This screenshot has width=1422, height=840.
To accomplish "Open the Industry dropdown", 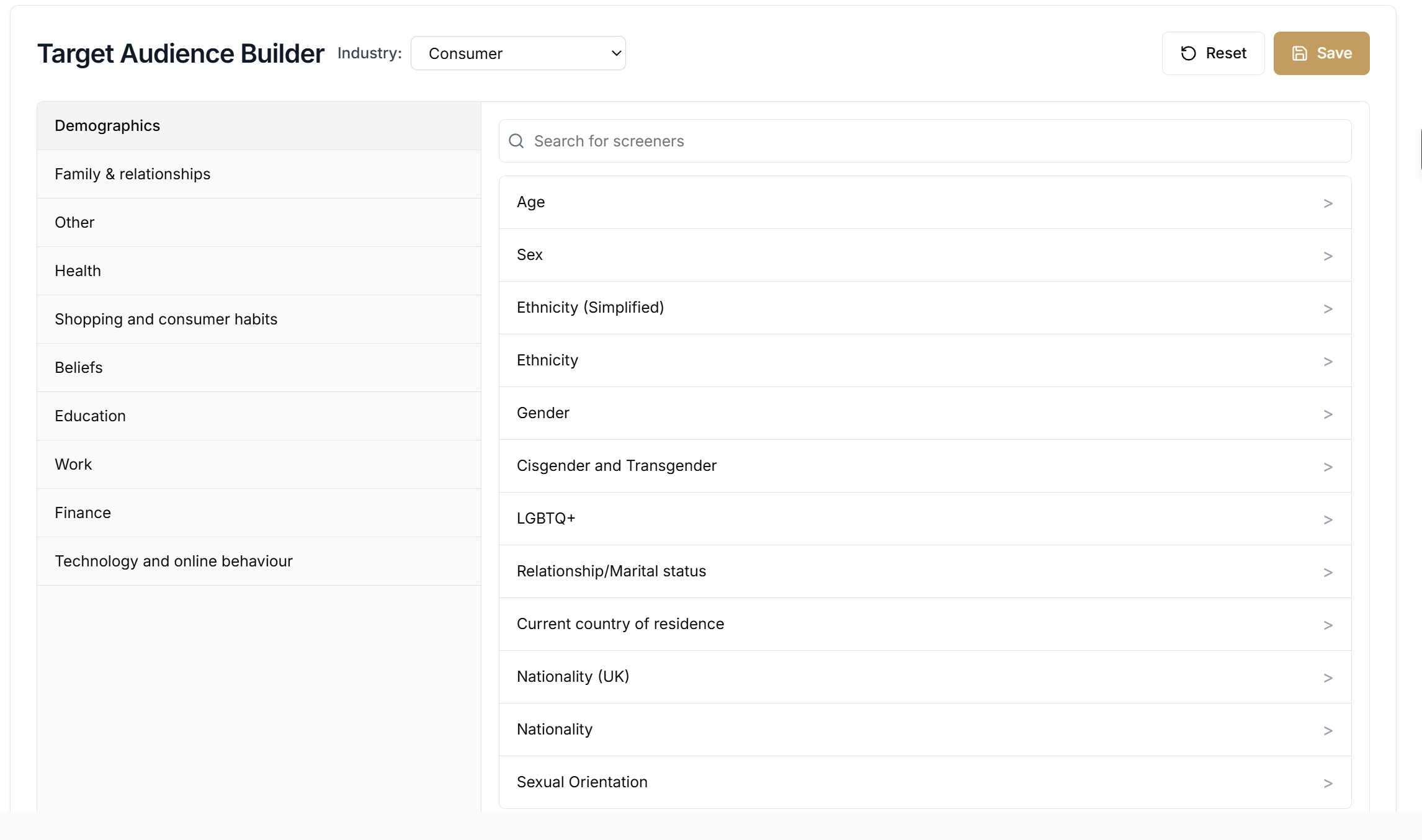I will [518, 53].
